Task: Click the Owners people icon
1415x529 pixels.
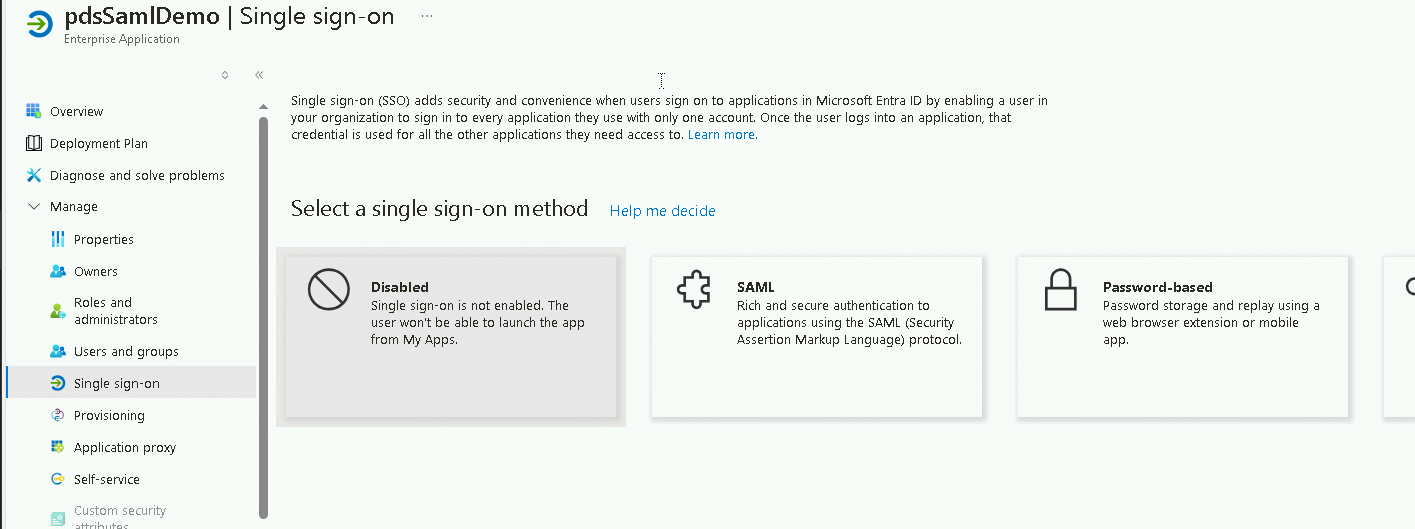Action: click(58, 271)
